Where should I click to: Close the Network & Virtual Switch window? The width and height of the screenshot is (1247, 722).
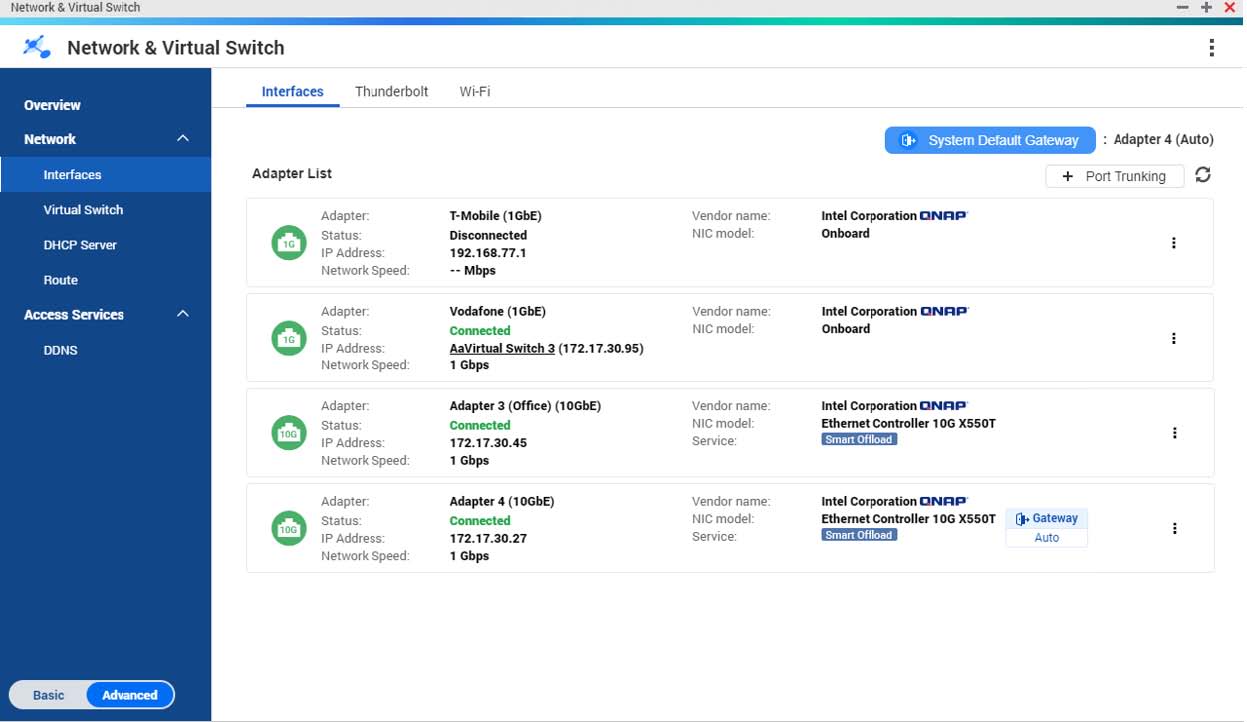coord(1230,7)
